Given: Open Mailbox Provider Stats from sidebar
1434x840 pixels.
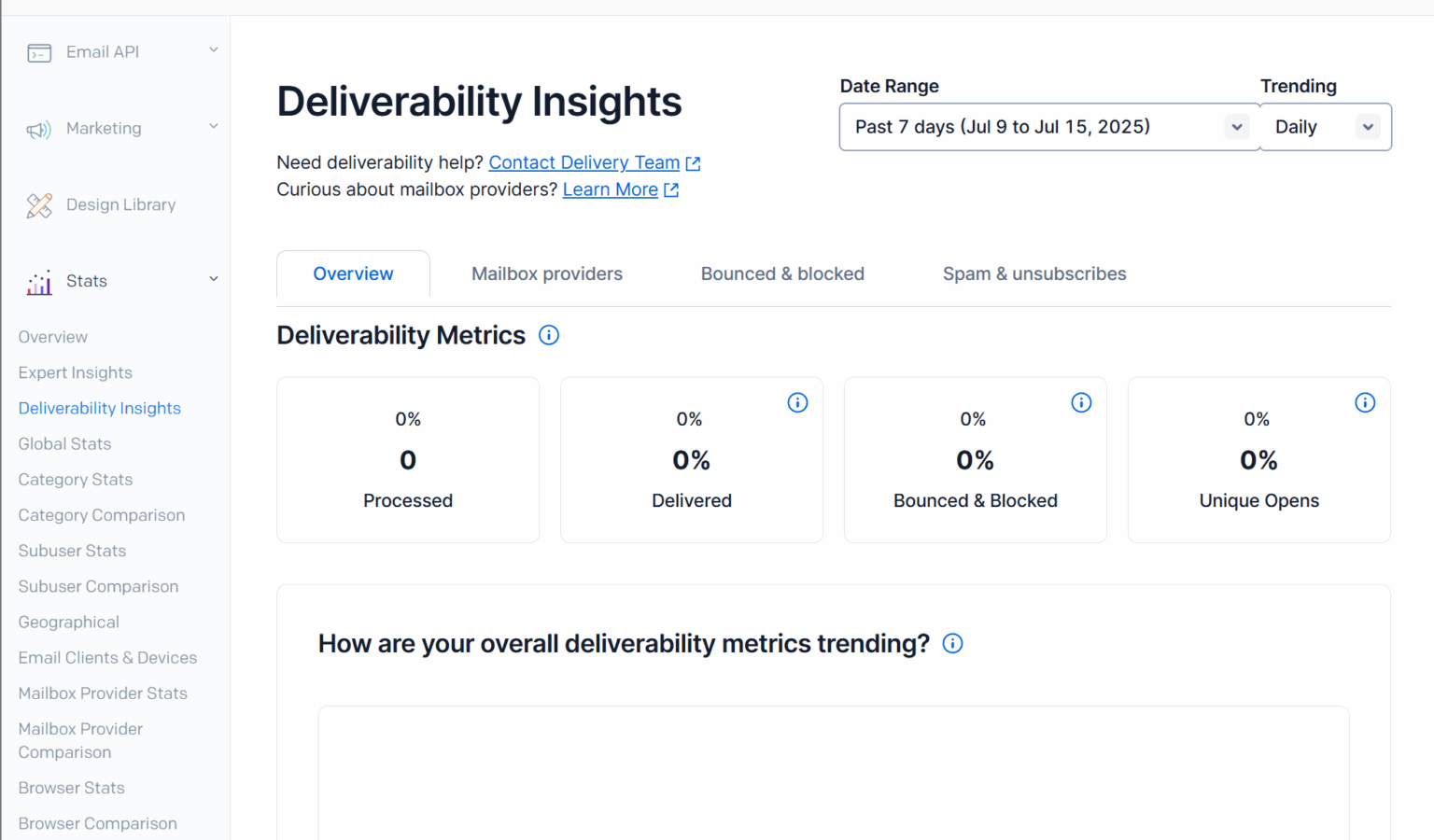Looking at the screenshot, I should click(103, 693).
